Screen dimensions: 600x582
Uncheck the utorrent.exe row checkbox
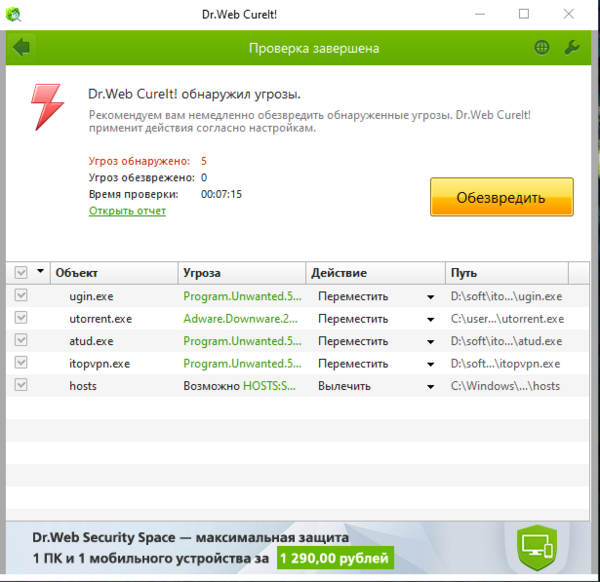coord(21,318)
